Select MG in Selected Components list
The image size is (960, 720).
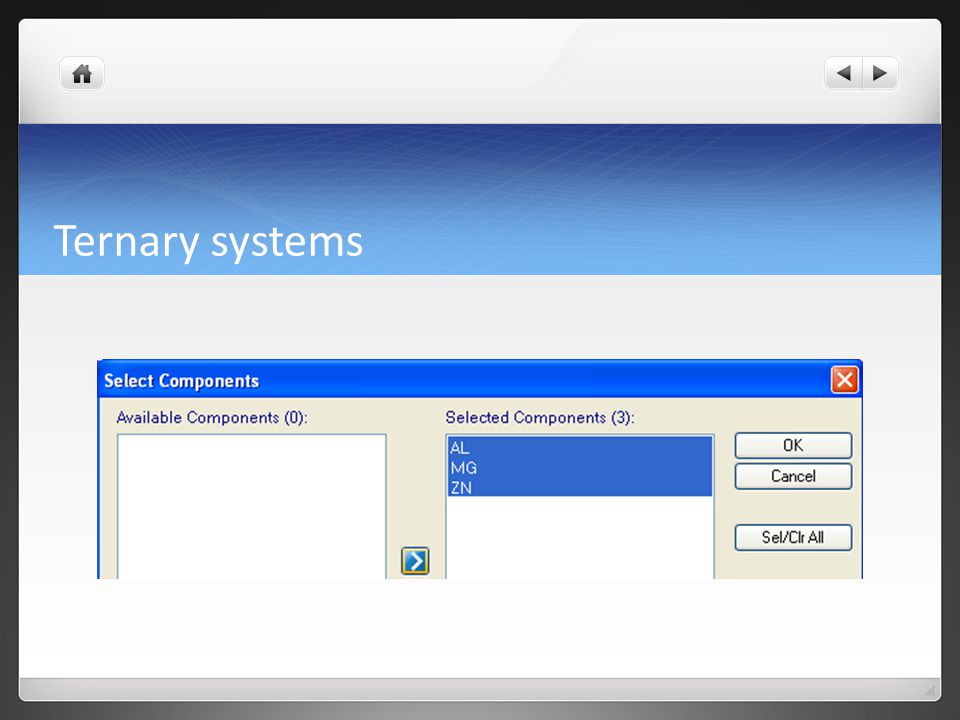580,467
